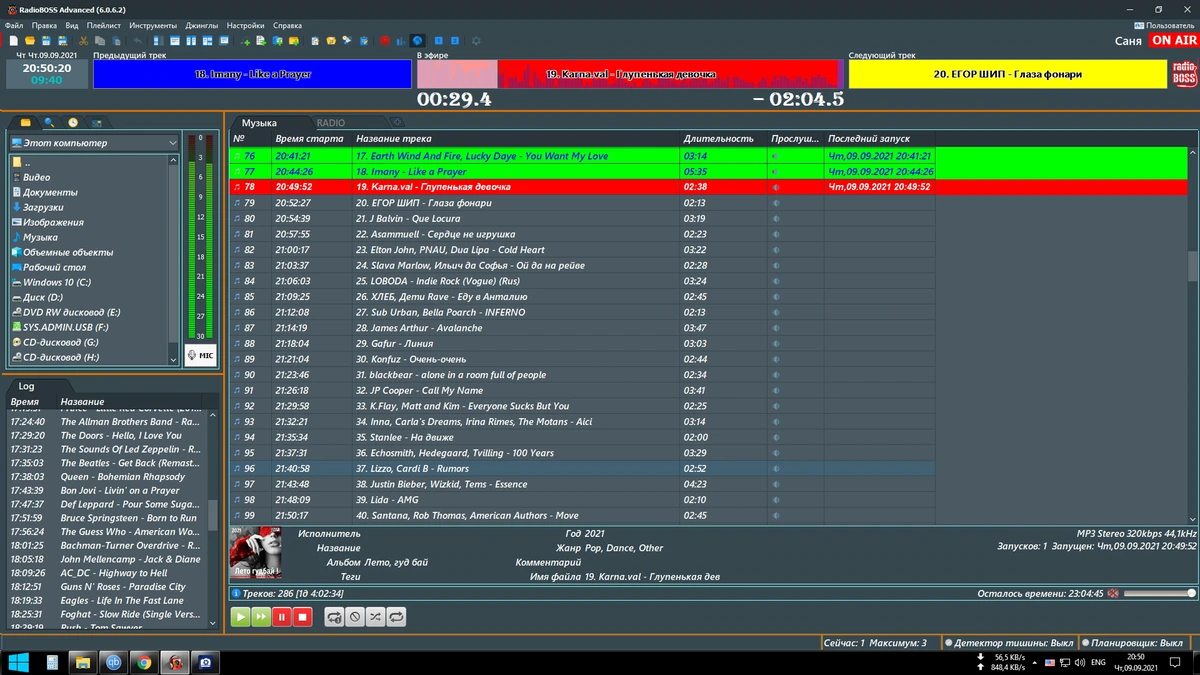Image resolution: width=1200 pixels, height=675 pixels.
Task: Click the radioBOSS logo at top right
Action: [x=1184, y=75]
